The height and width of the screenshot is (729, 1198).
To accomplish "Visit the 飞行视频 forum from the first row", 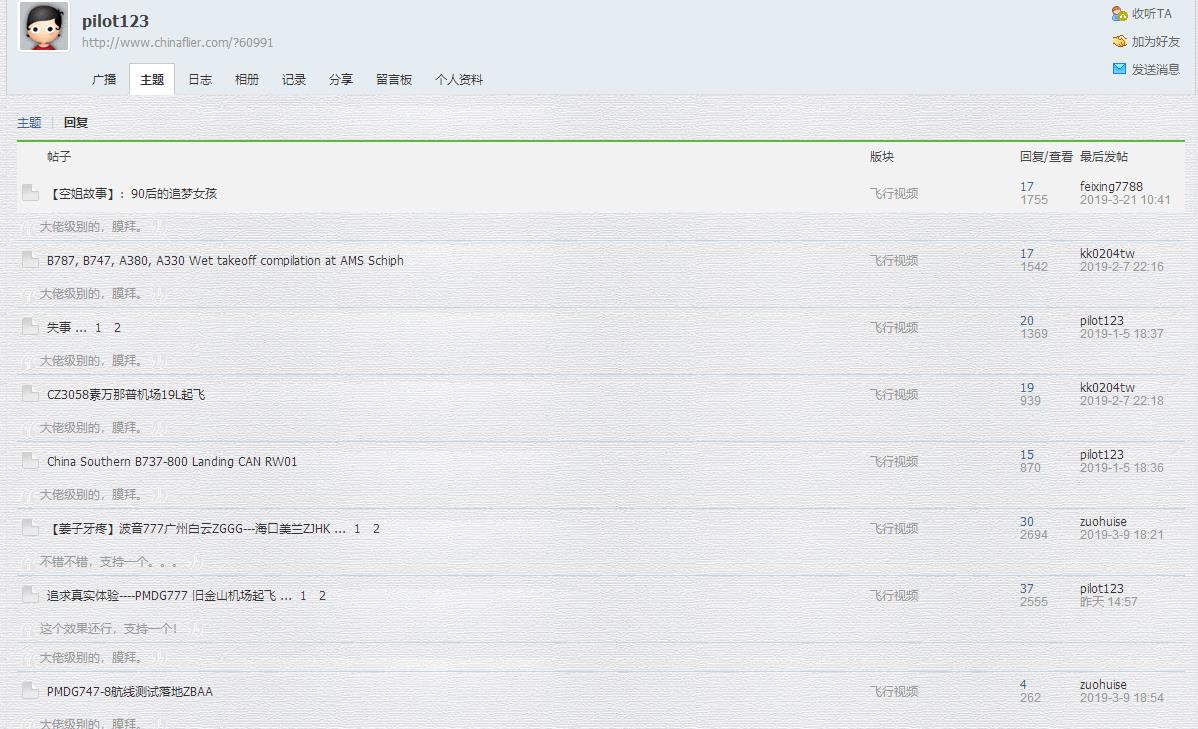I will [893, 193].
